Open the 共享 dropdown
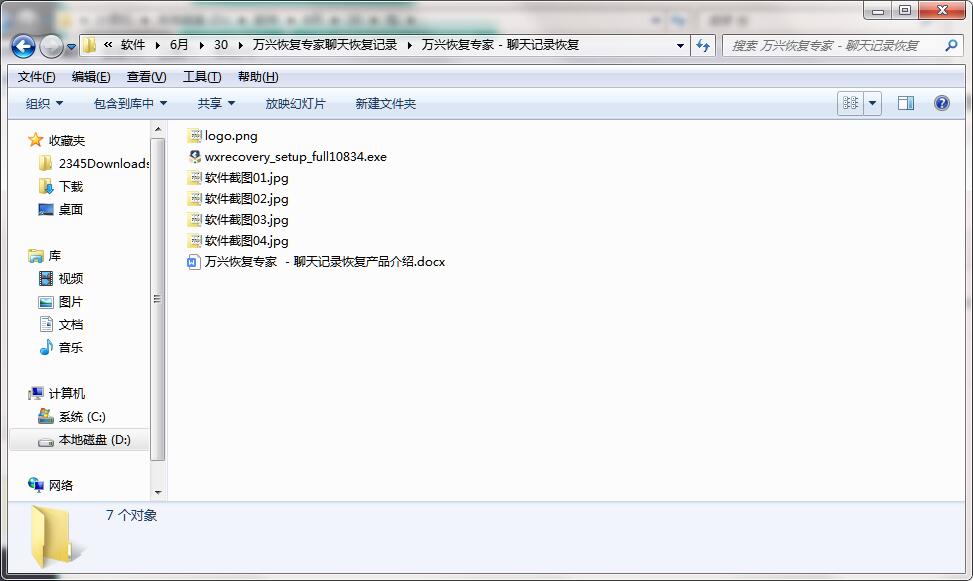This screenshot has width=973, height=581. click(216, 104)
